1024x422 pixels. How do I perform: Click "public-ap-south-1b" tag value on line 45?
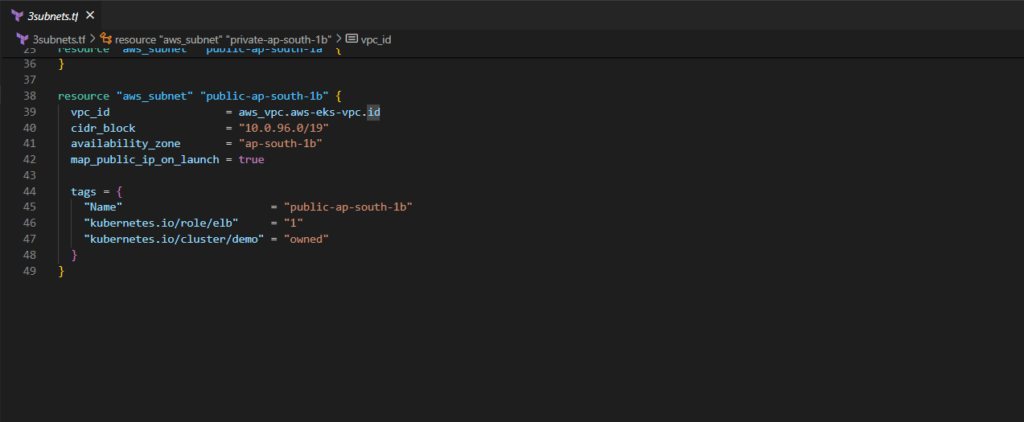(x=348, y=207)
